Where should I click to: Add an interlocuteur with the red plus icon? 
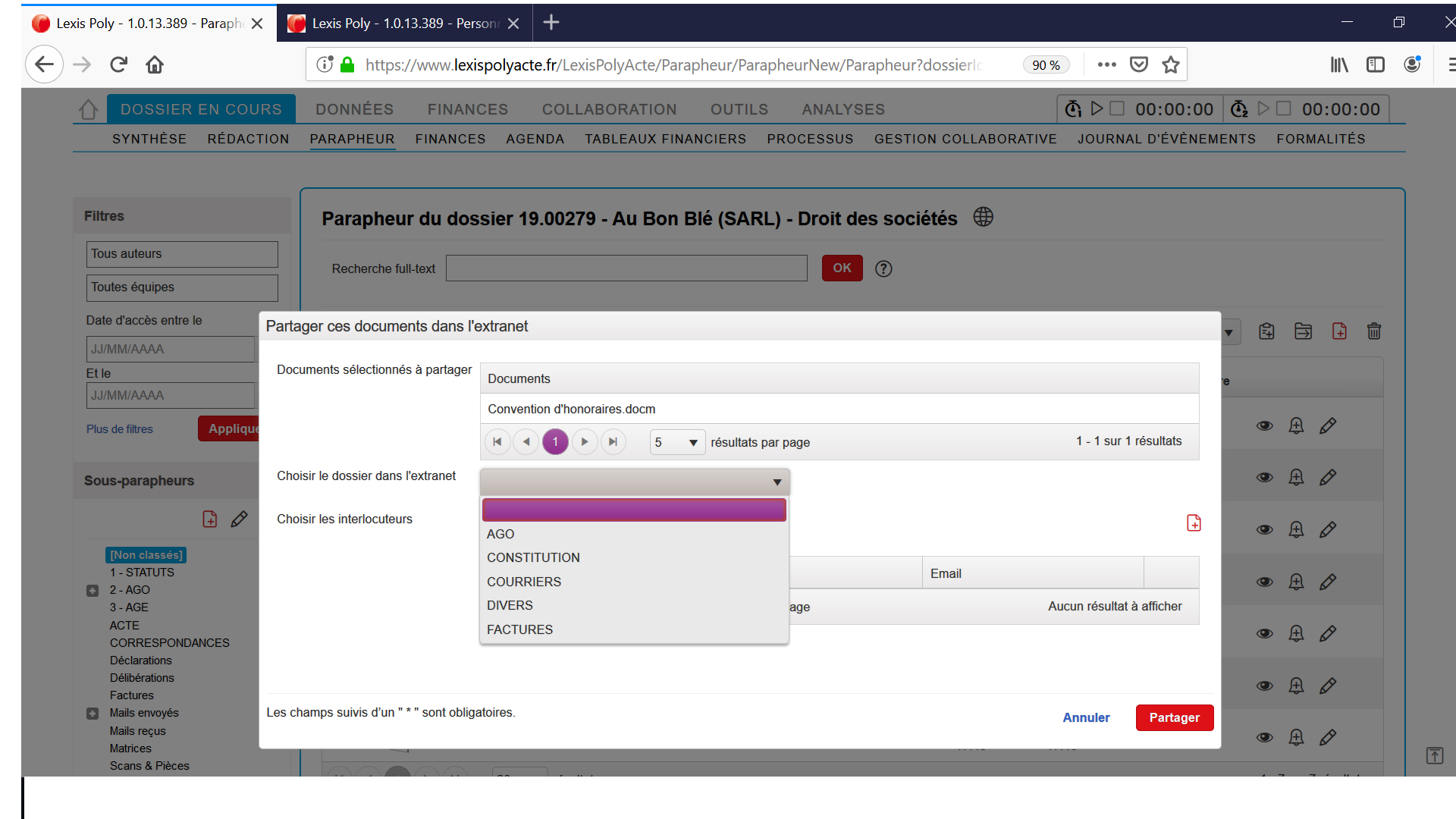1194,523
